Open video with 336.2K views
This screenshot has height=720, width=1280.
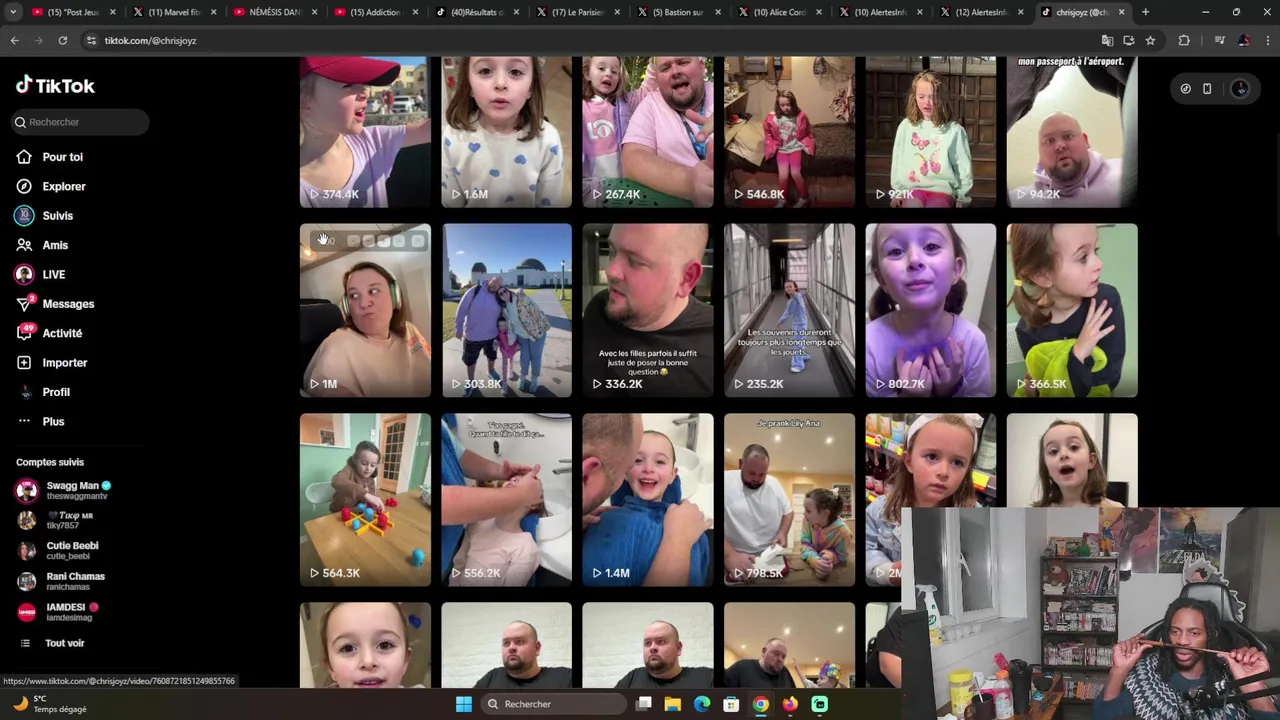pyautogui.click(x=648, y=310)
